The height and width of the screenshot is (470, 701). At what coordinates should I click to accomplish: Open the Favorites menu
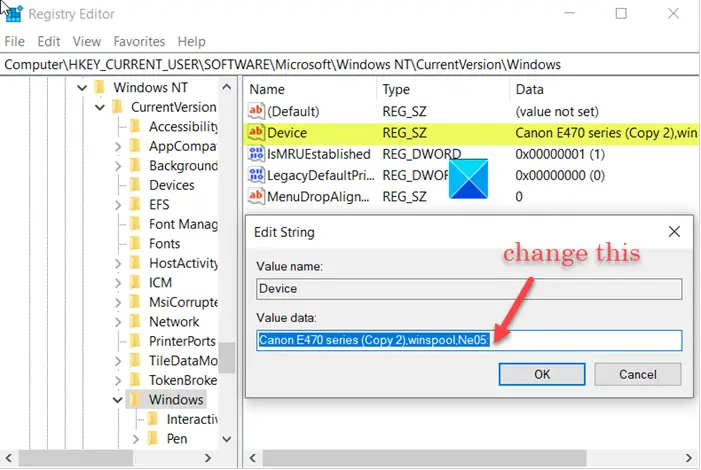[x=139, y=42]
